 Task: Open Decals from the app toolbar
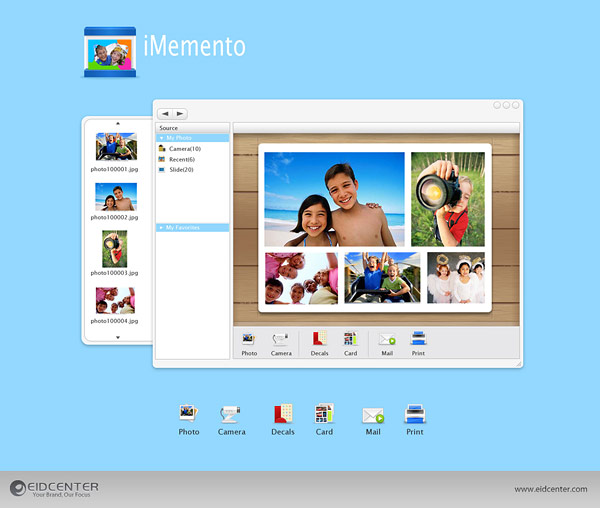point(320,339)
